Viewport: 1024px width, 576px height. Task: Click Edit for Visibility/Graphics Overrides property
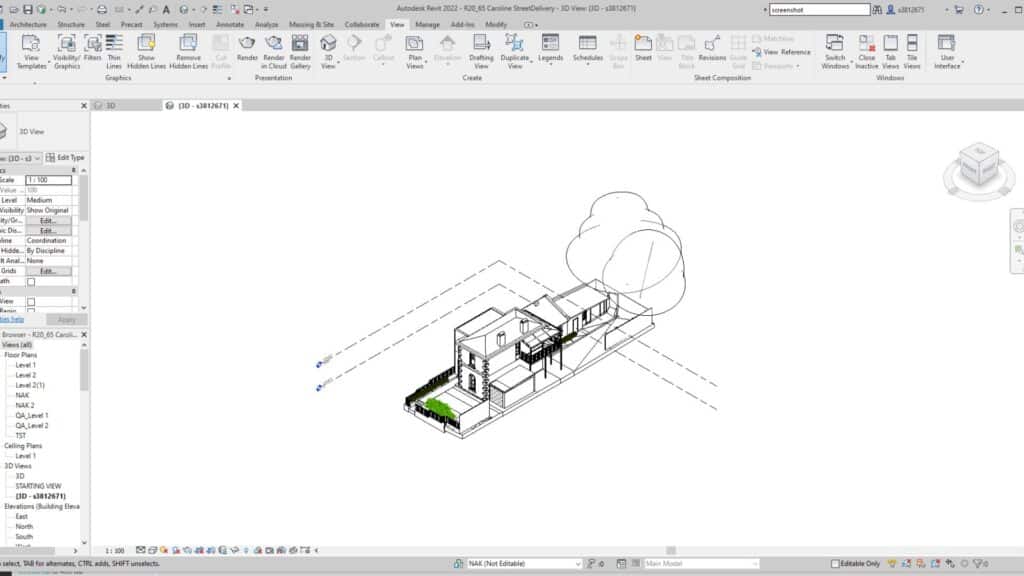tap(48, 221)
